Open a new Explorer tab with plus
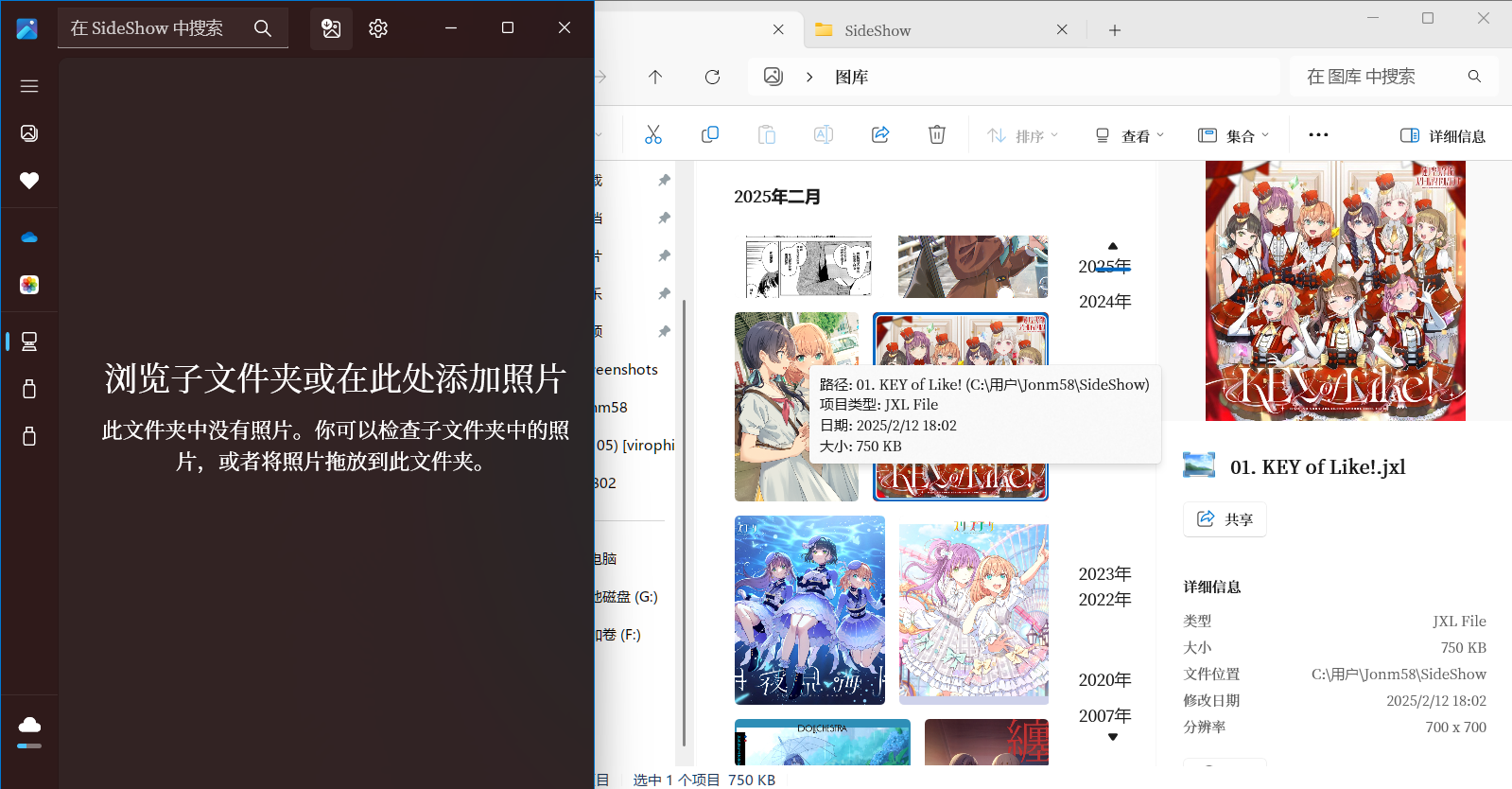 pyautogui.click(x=1115, y=30)
